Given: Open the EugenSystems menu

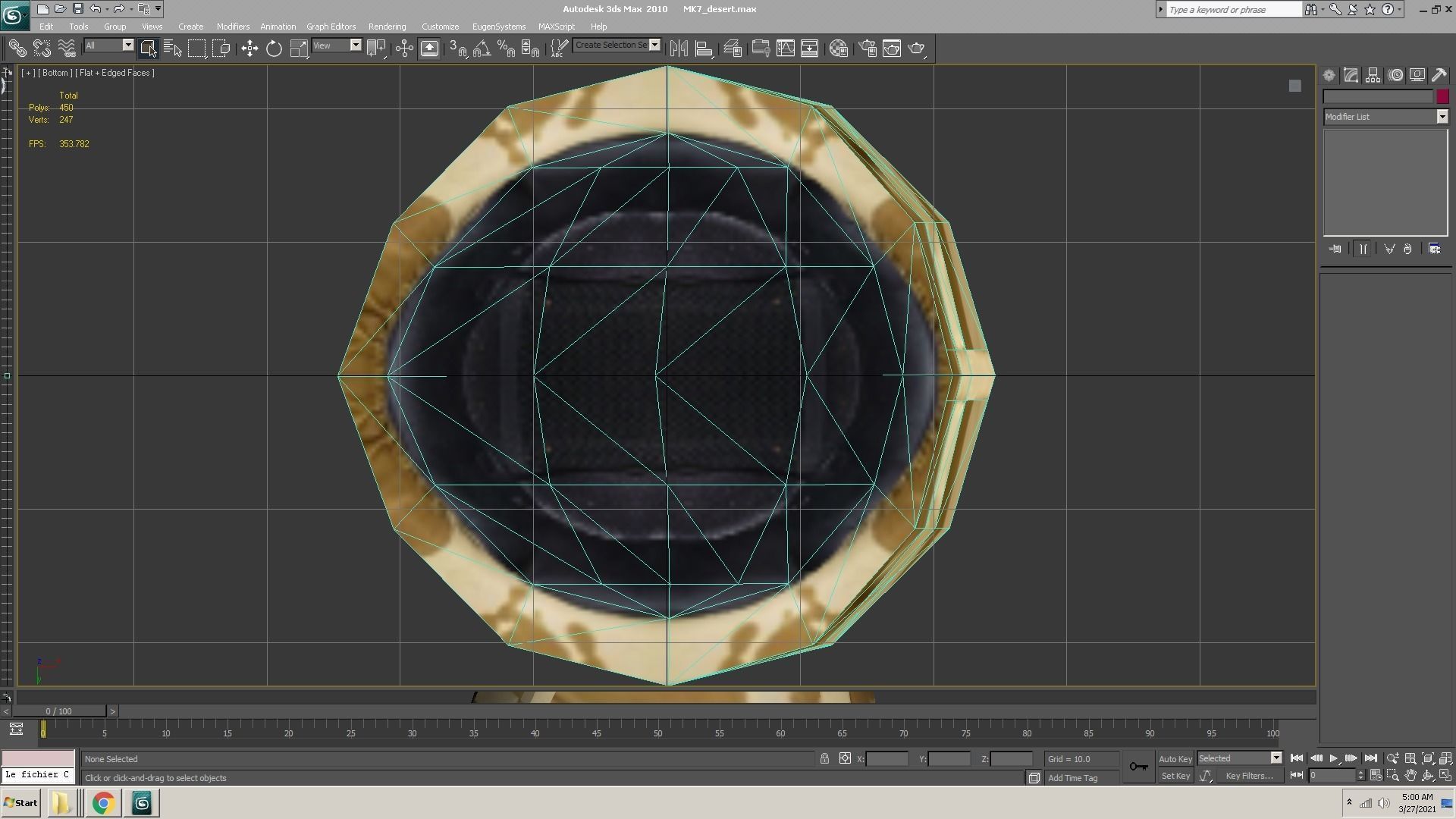Looking at the screenshot, I should coord(498,27).
